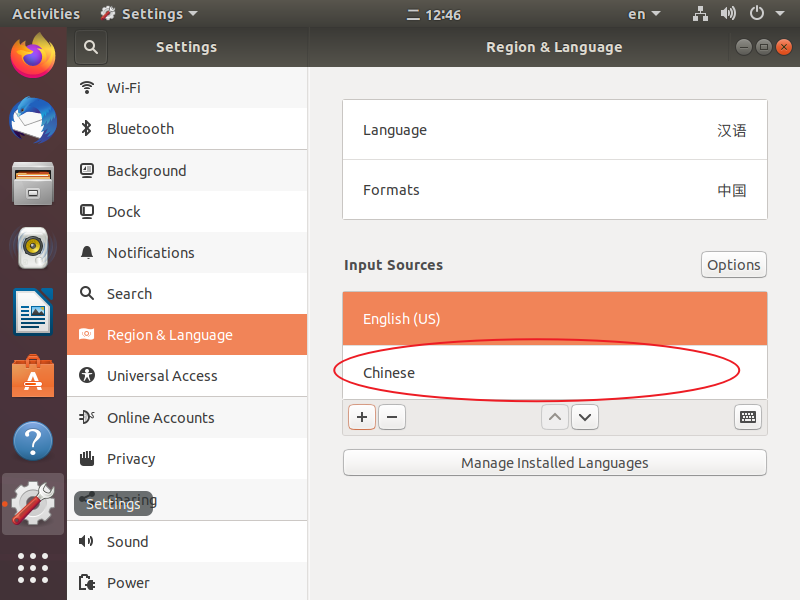Open the 'en' input source dropdown

[x=644, y=14]
